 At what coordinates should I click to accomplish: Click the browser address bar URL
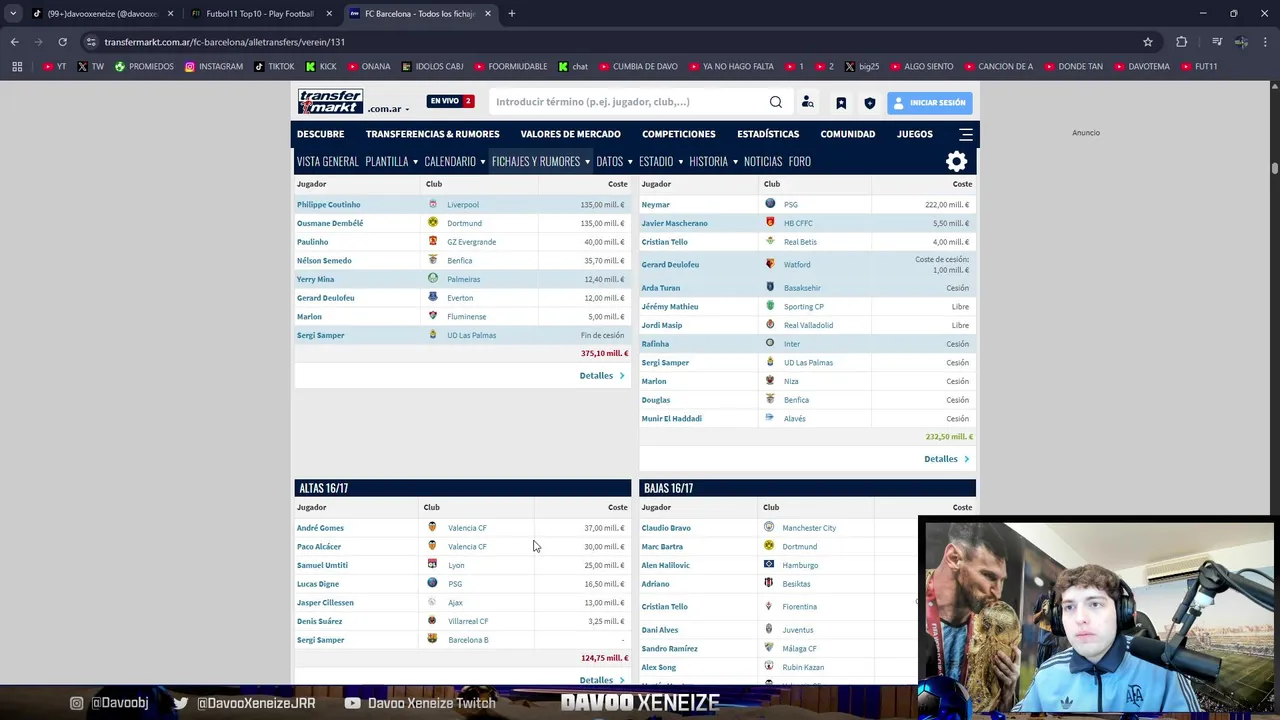pyautogui.click(x=224, y=42)
